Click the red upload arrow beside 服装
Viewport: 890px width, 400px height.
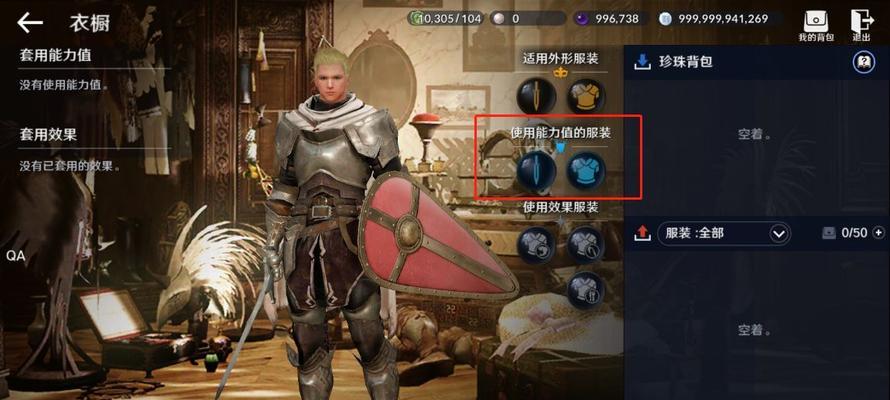[642, 233]
